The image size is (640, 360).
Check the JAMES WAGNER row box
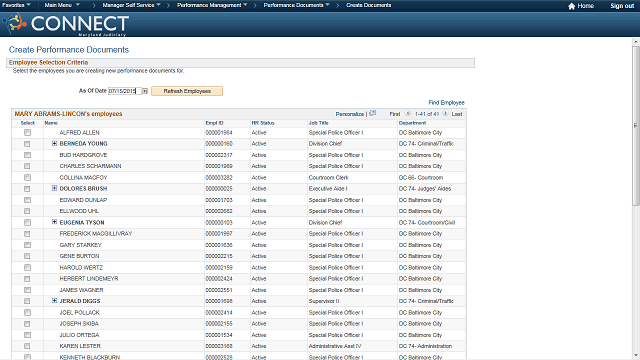[27, 290]
